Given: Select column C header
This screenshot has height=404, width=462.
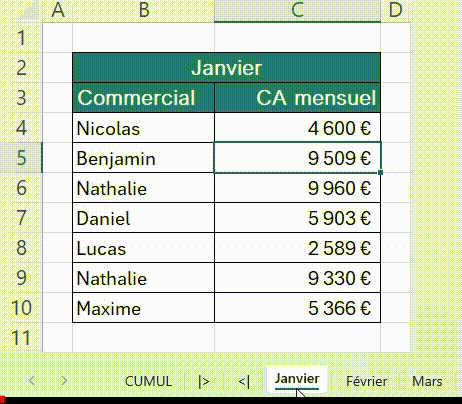Looking at the screenshot, I should [x=297, y=11].
